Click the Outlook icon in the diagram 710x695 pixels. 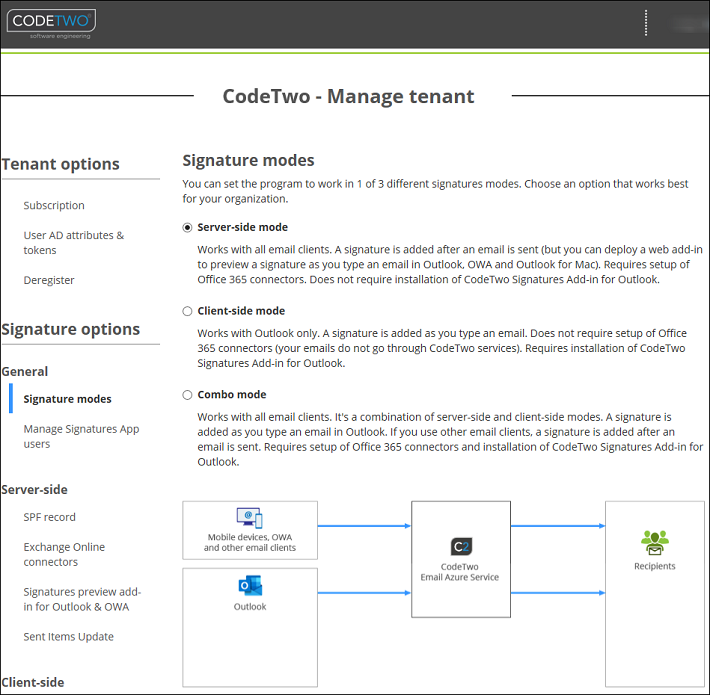[250, 586]
